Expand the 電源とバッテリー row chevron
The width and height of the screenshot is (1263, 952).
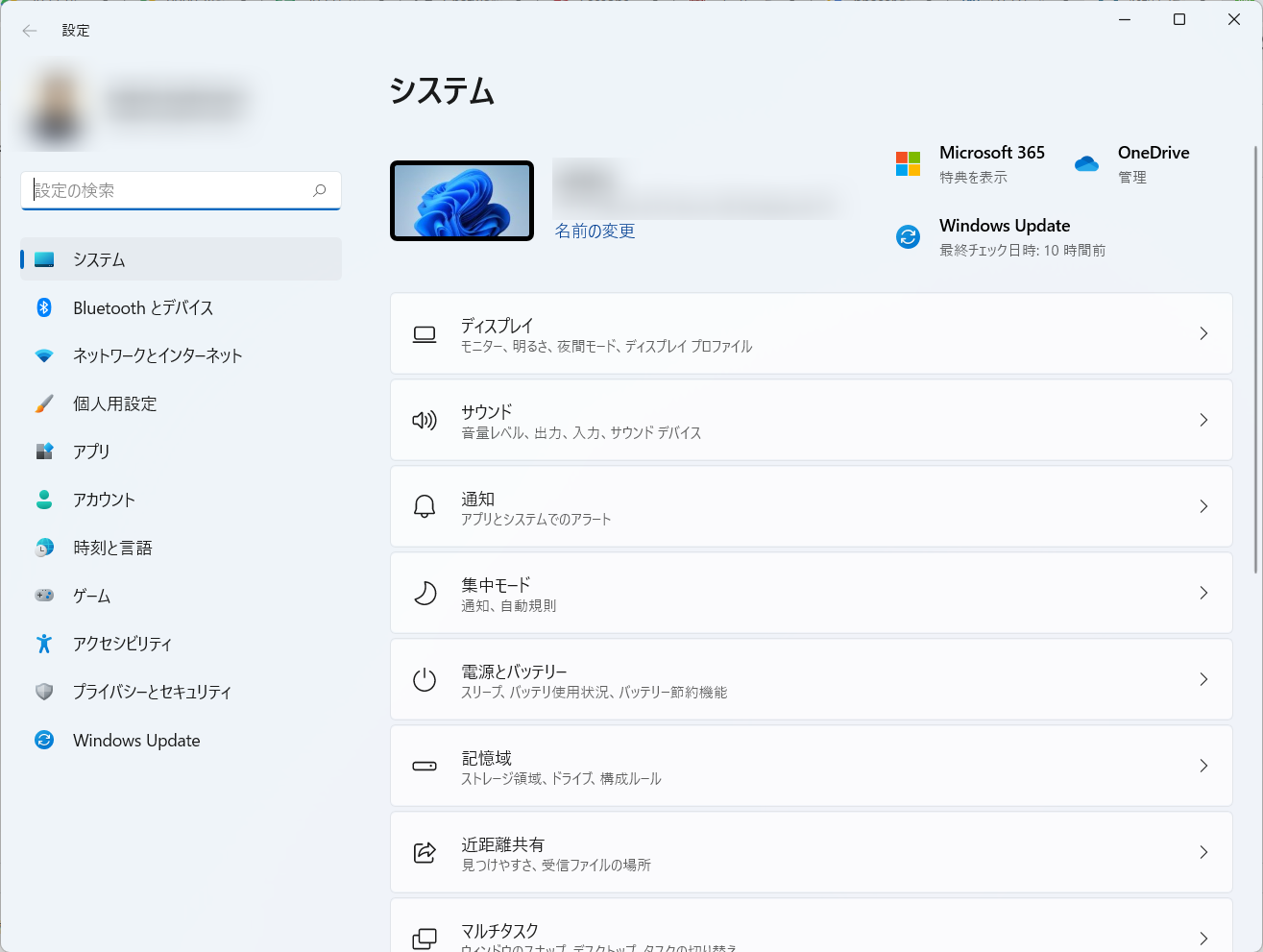(1203, 679)
